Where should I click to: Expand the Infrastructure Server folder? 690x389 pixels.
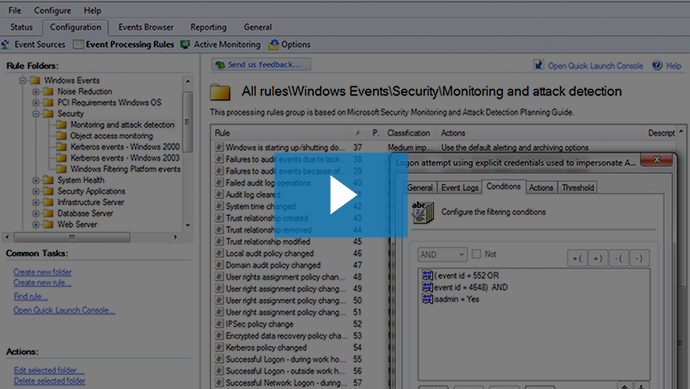[x=36, y=202]
